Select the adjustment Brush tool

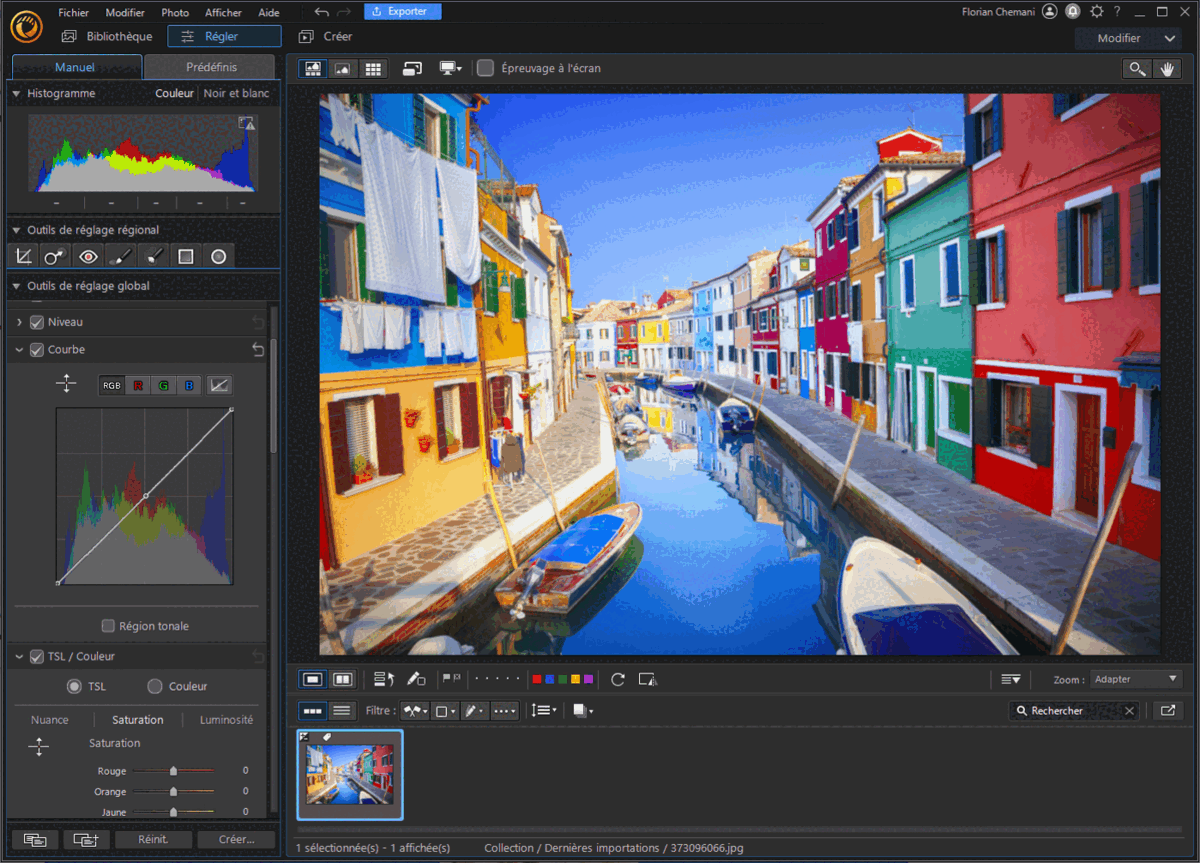point(120,256)
